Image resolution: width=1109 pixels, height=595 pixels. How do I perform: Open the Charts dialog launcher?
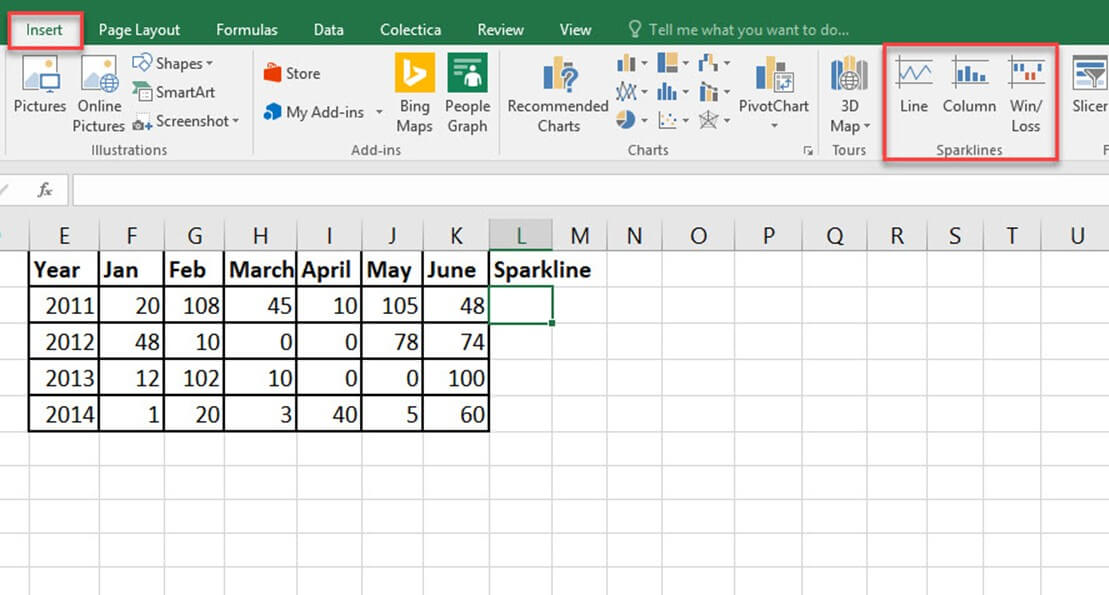(x=807, y=151)
